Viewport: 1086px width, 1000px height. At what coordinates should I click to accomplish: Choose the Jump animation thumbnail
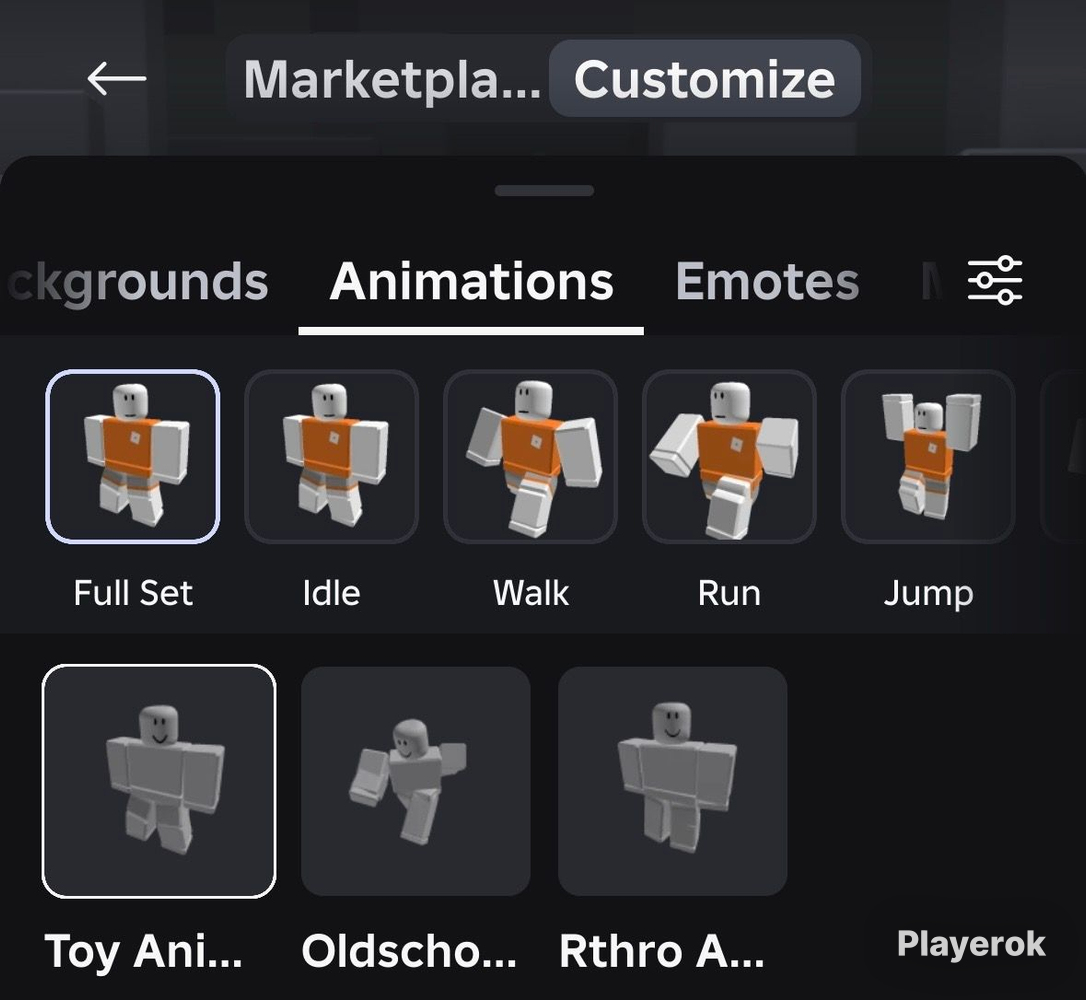tap(928, 456)
